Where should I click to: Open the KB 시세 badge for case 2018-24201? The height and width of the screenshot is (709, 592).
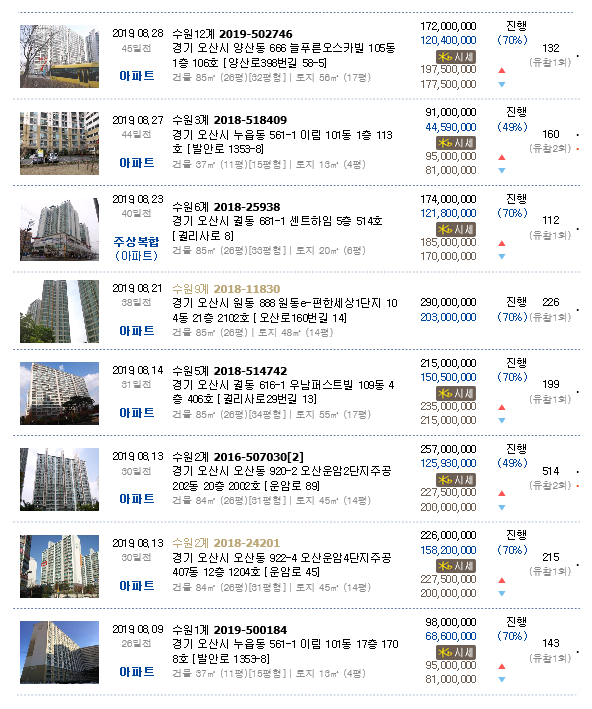coord(455,566)
